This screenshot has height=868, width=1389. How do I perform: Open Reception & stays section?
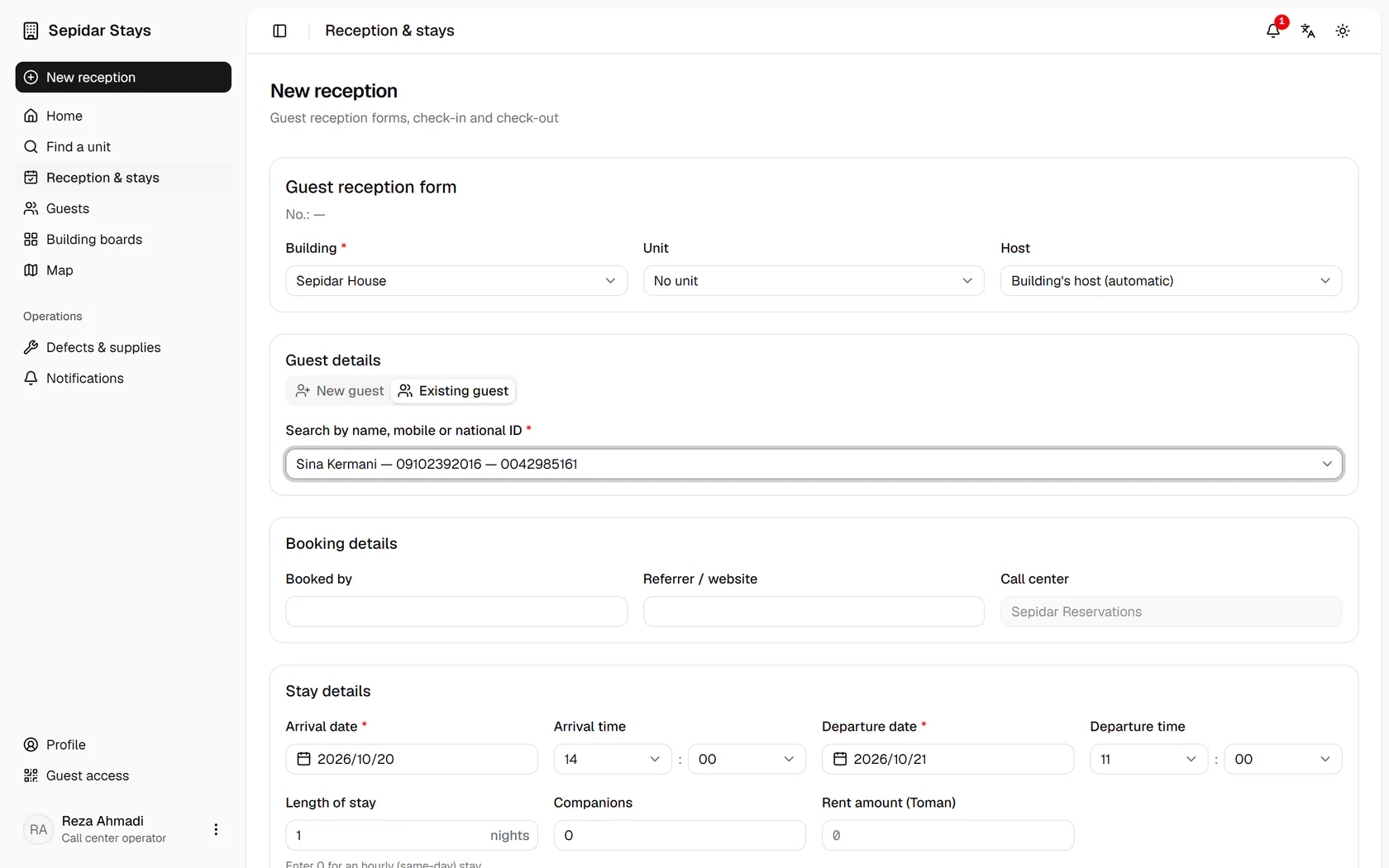coord(123,178)
